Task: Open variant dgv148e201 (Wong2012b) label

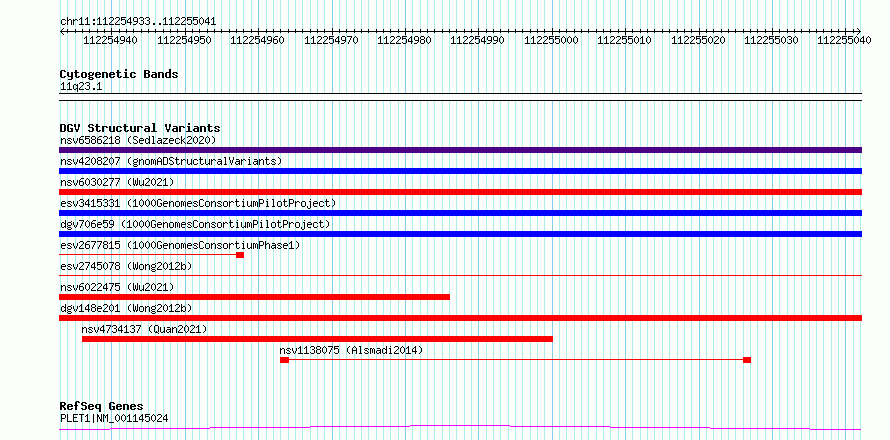Action: (126, 308)
